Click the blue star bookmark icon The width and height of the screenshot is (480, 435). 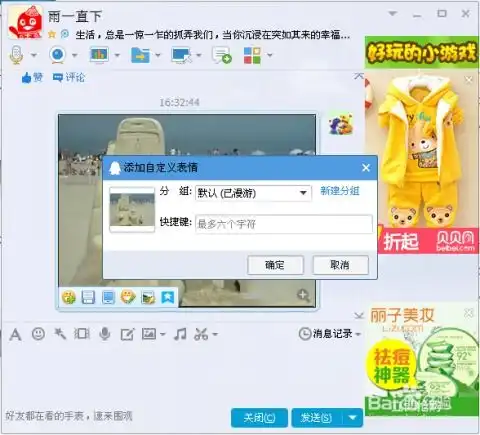pos(168,297)
